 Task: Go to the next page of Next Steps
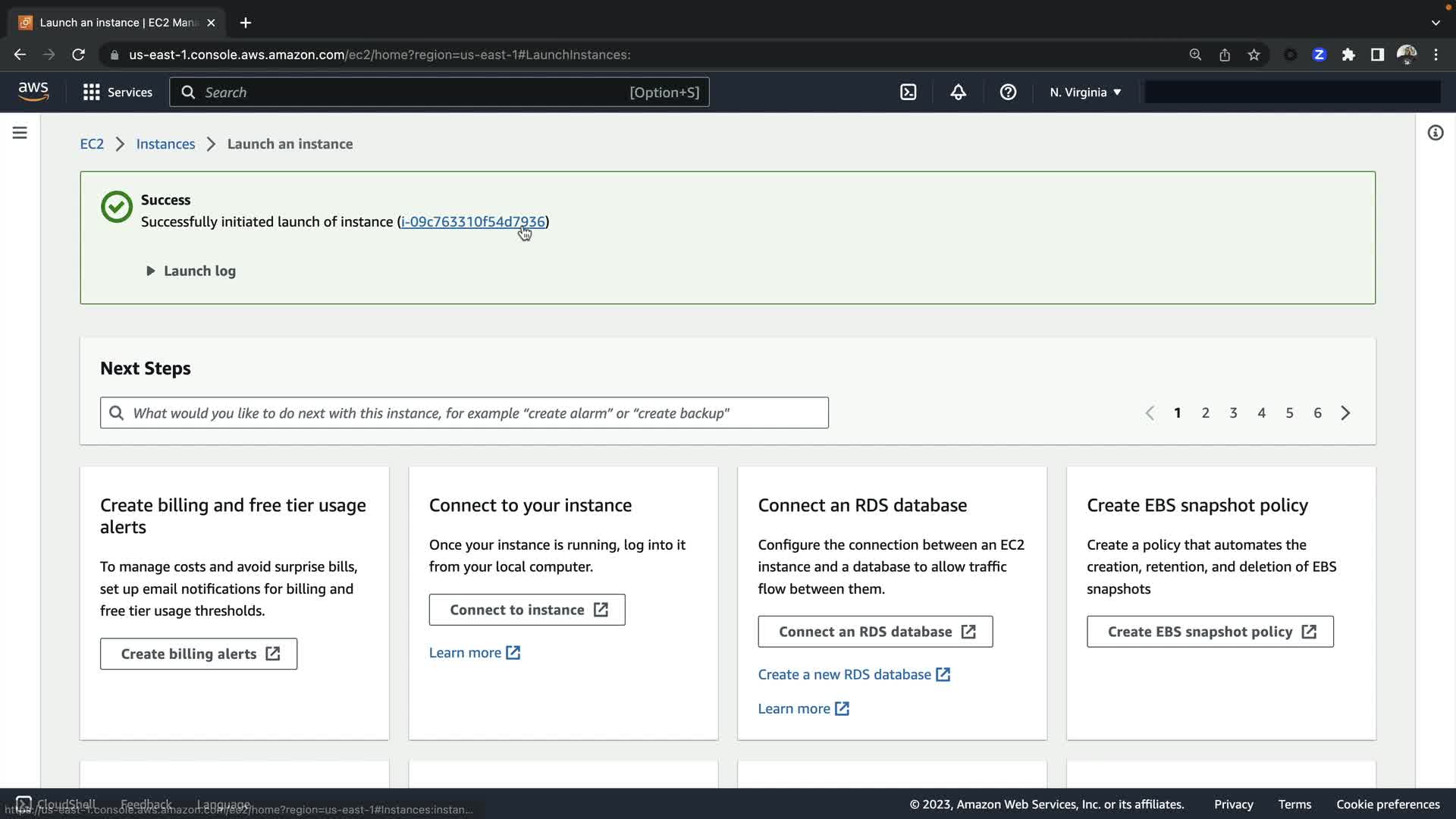tap(1345, 413)
